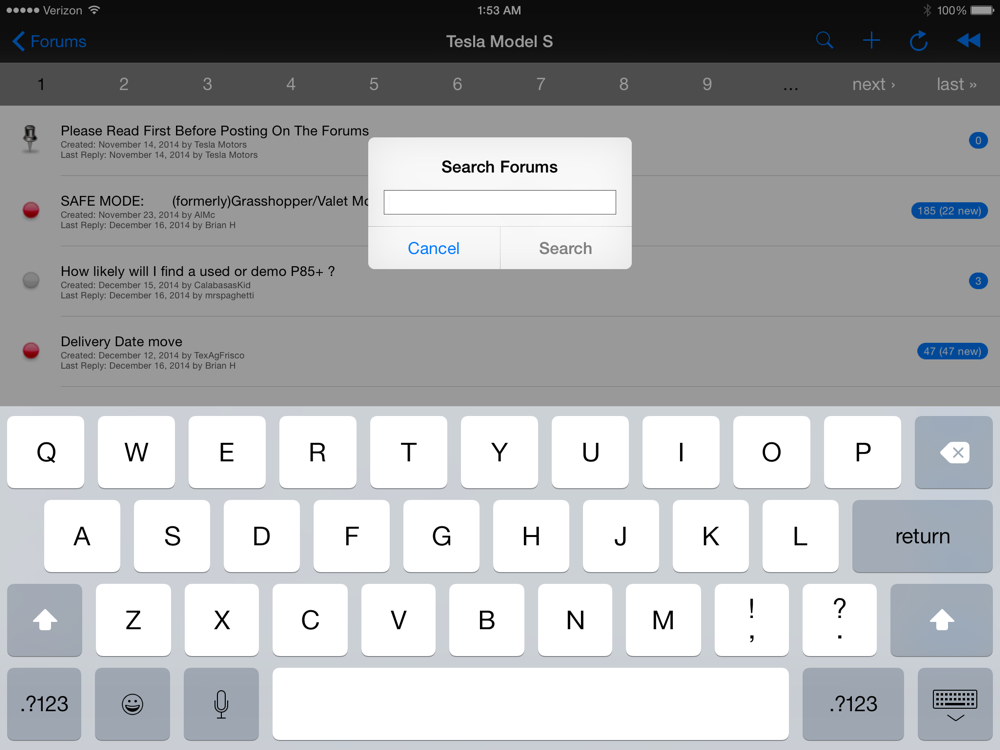Screen dimensions: 1000x750
Task: Tap the space bar
Action: (x=531, y=704)
